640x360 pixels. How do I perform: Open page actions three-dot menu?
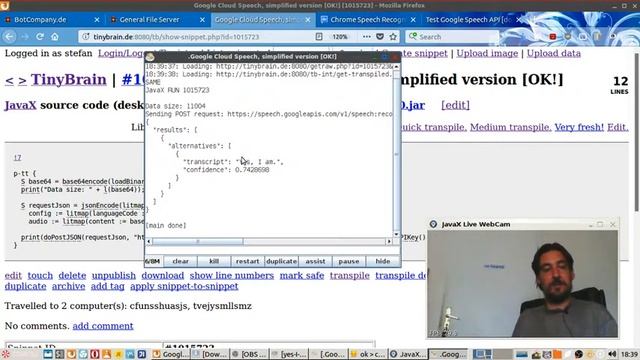[x=367, y=37]
